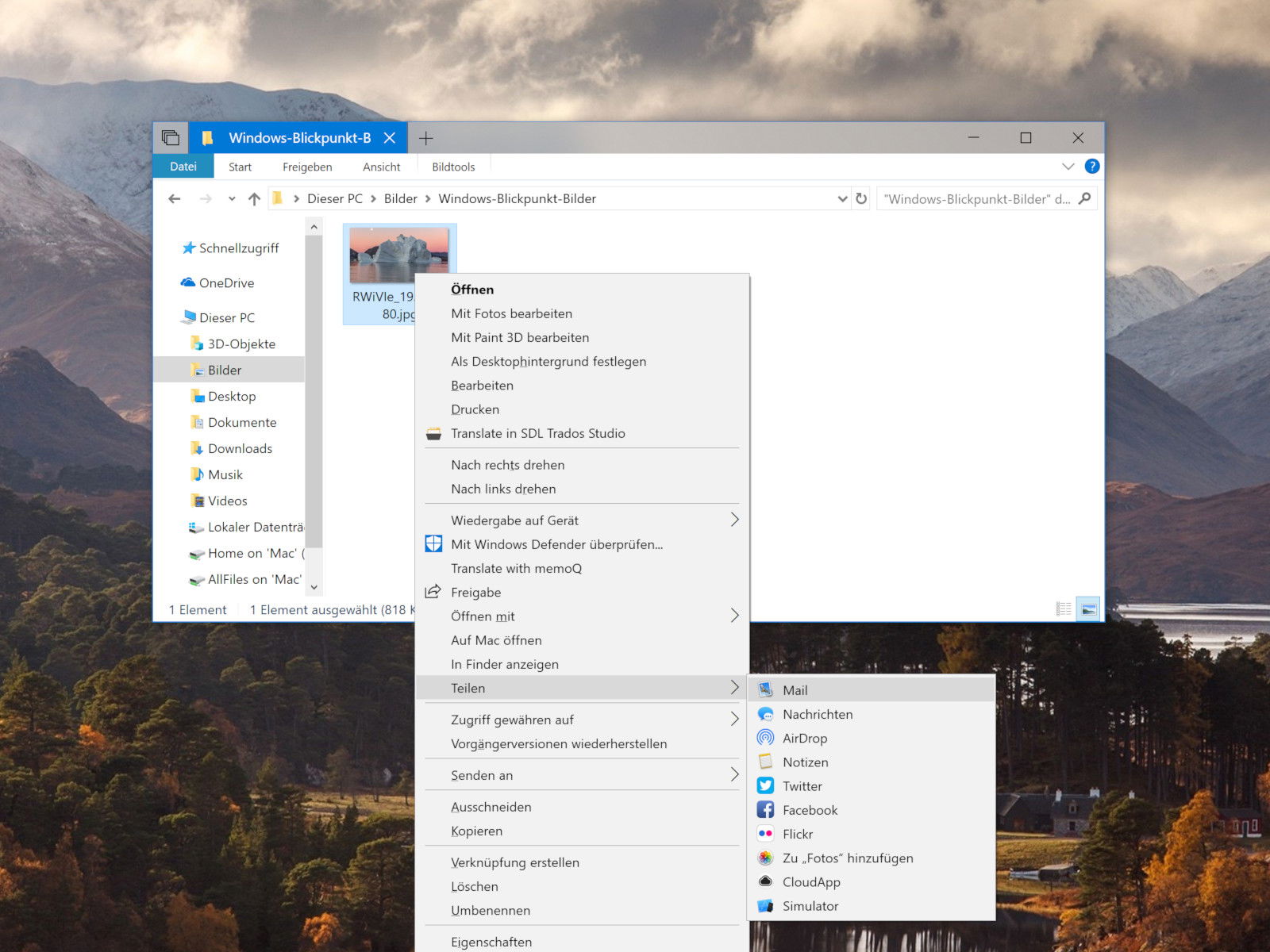Expand Öffnen mit submenu arrow

pyautogui.click(x=734, y=616)
